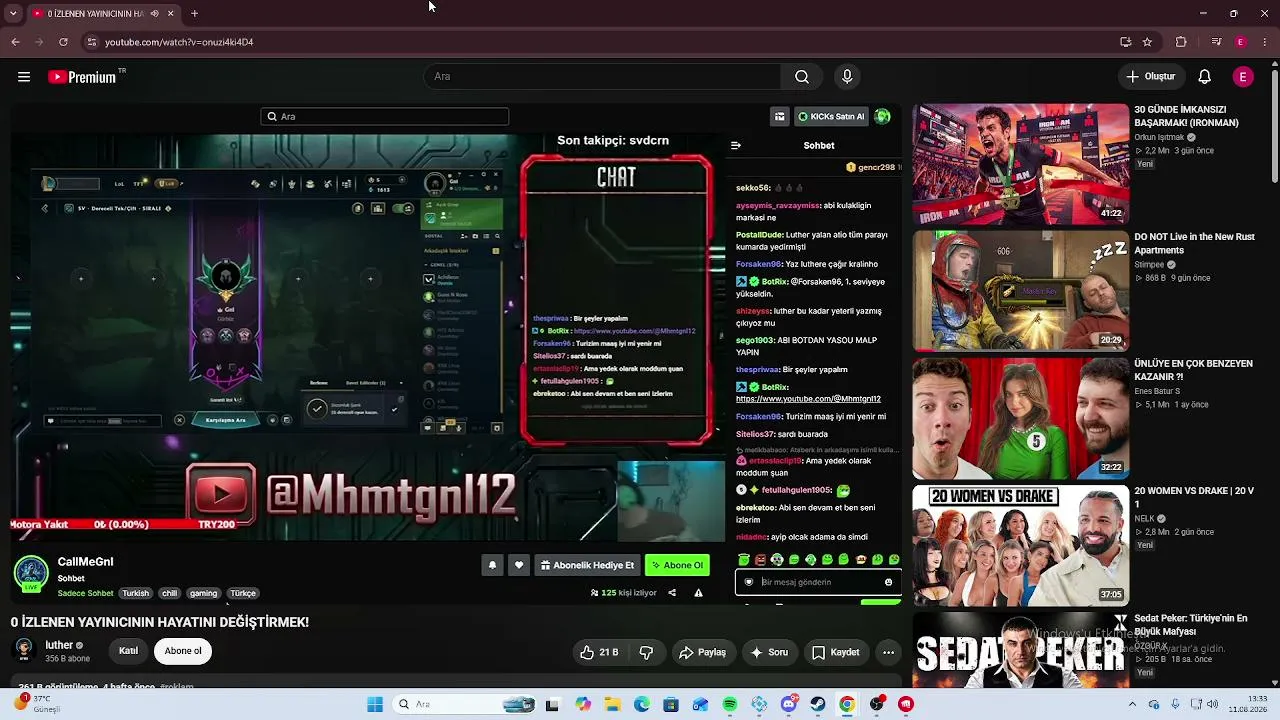Open Spotify from the taskbar
Viewport: 1280px width, 720px height.
click(730, 704)
